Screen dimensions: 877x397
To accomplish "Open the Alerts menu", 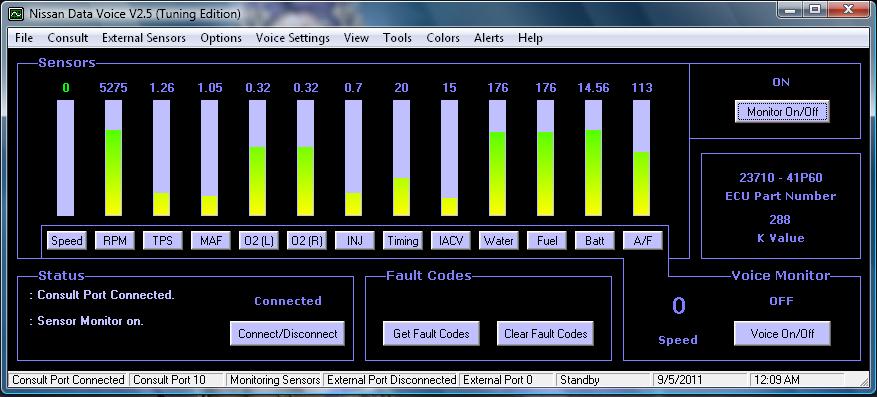I will click(489, 38).
